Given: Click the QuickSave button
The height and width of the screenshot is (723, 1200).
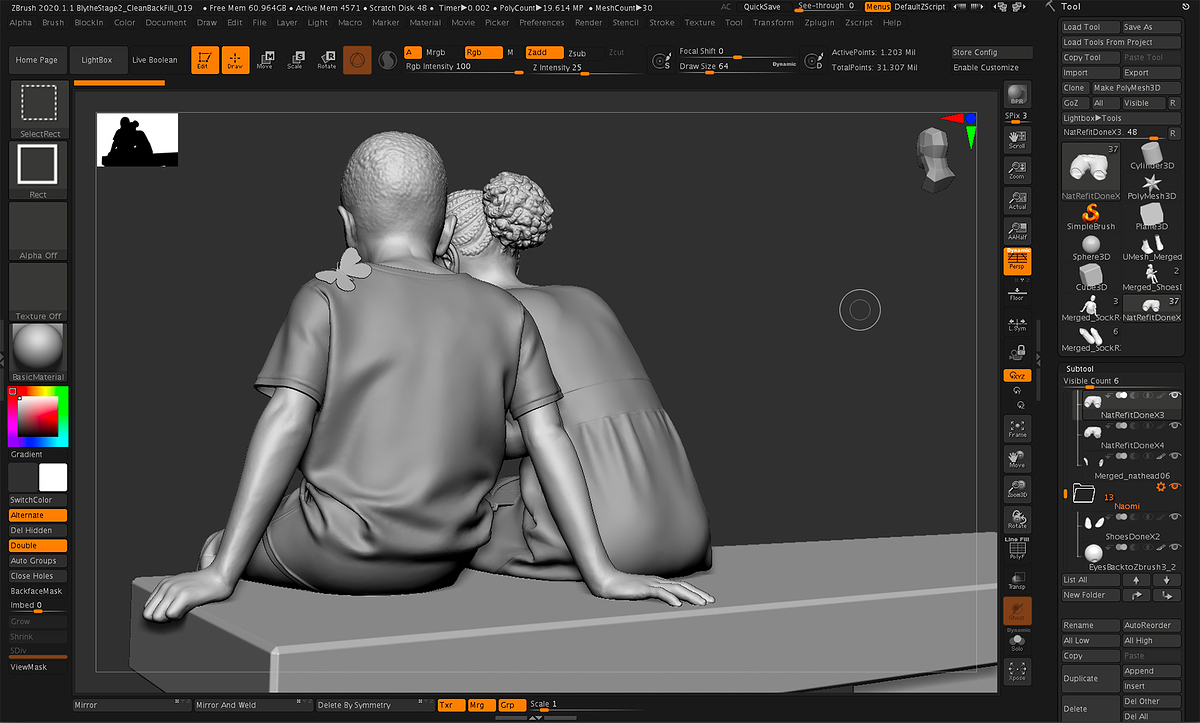Looking at the screenshot, I should pos(762,7).
